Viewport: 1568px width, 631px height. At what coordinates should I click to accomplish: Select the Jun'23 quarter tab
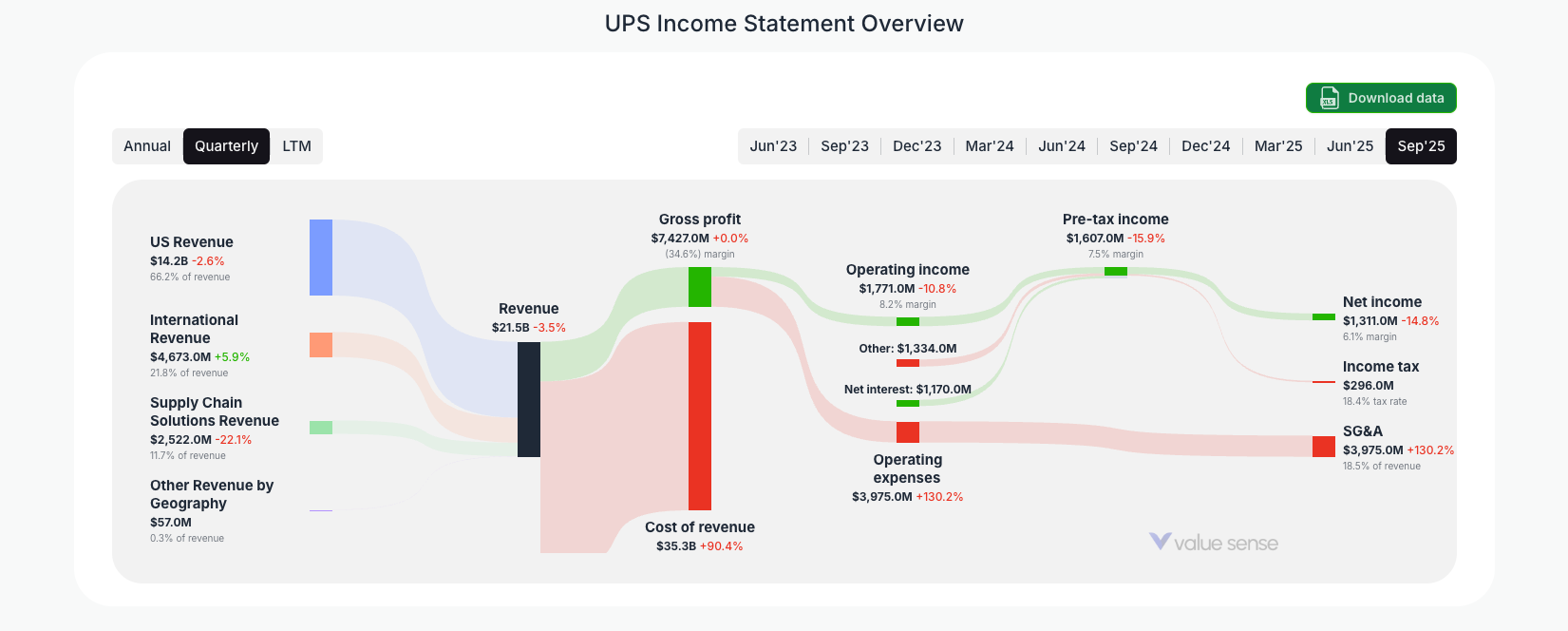tap(773, 145)
